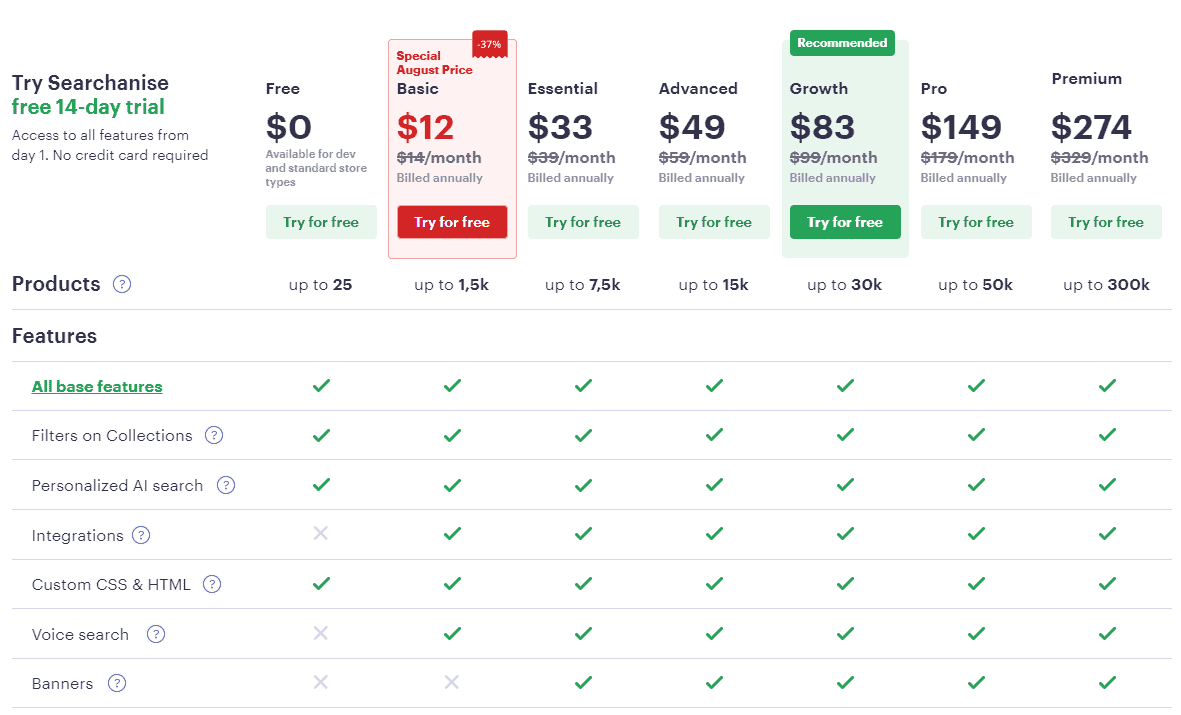
Task: Start the Growth plan Try for free button
Action: tap(845, 222)
